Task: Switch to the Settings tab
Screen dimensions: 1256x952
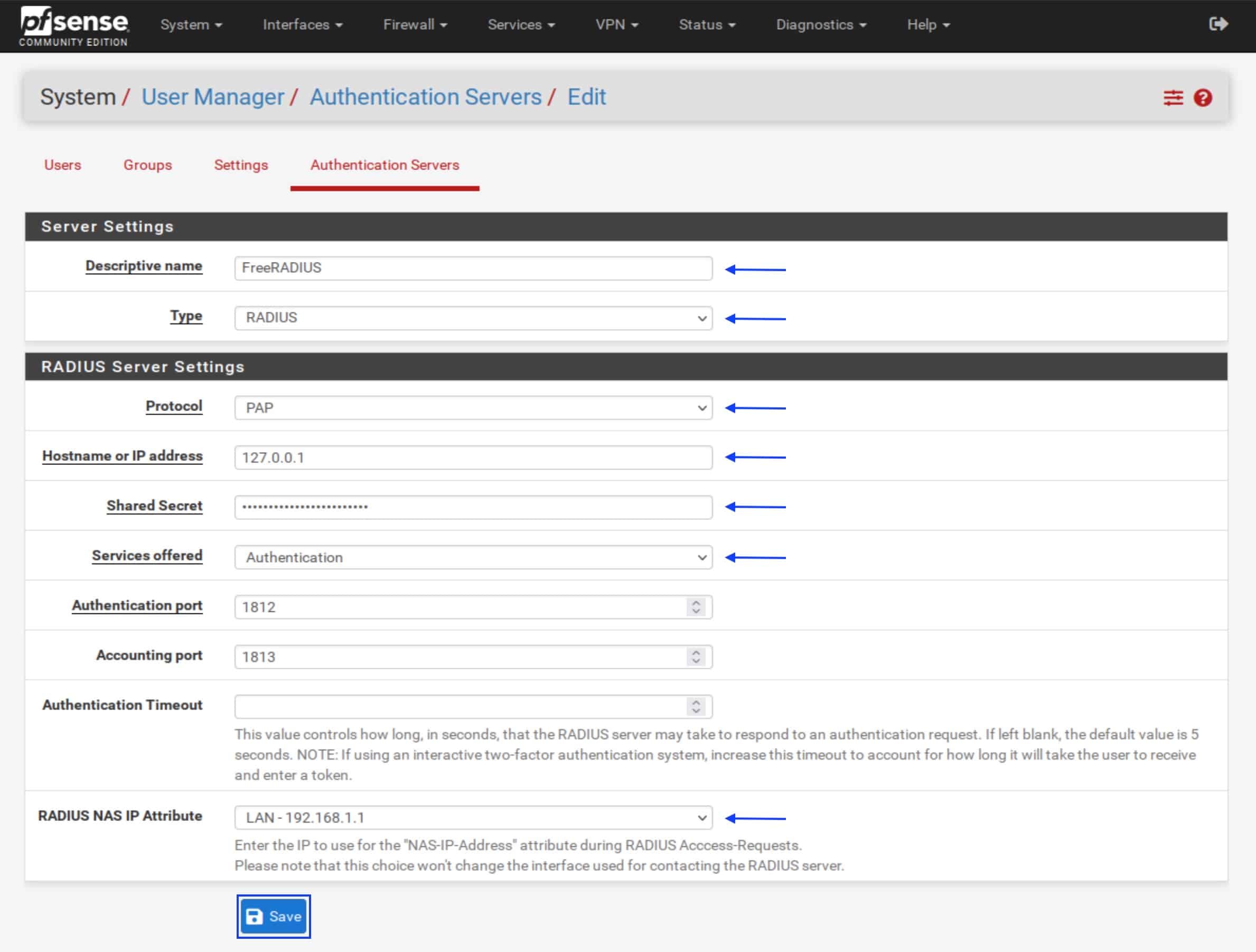Action: coord(241,165)
